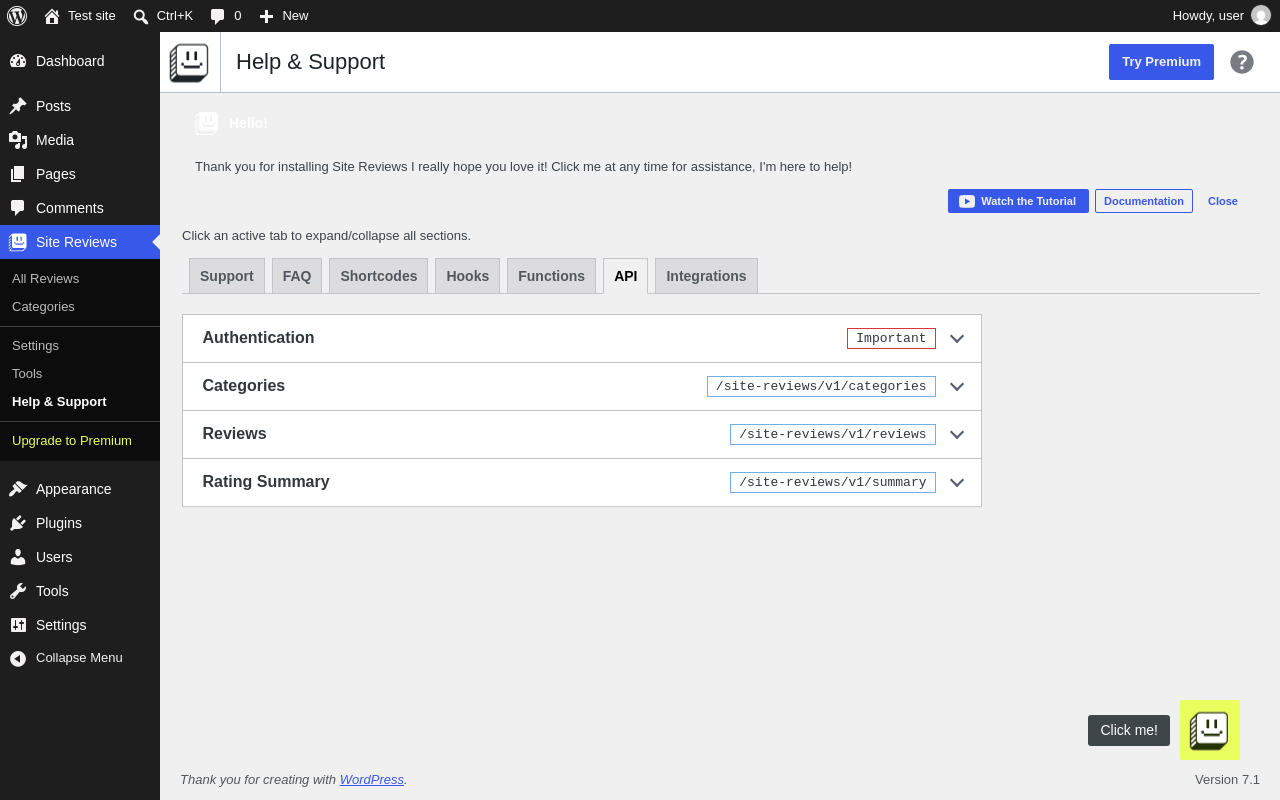Select the FAQ tab
The image size is (1280, 800).
[297, 276]
